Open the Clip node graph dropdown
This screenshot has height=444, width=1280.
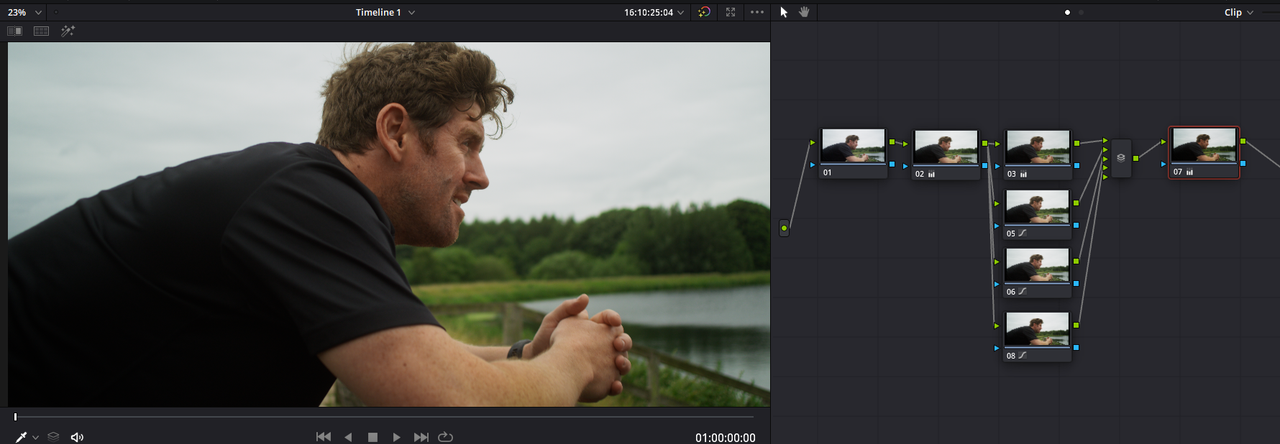1239,12
